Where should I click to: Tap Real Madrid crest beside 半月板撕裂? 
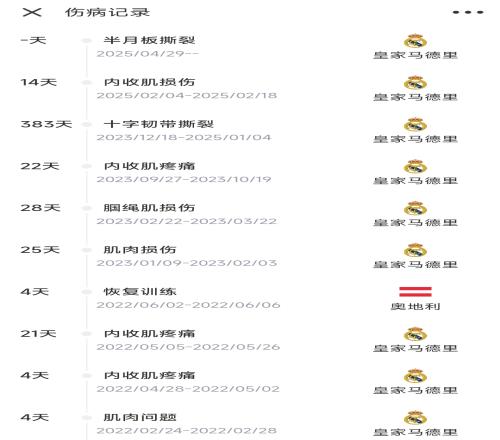coord(415,41)
